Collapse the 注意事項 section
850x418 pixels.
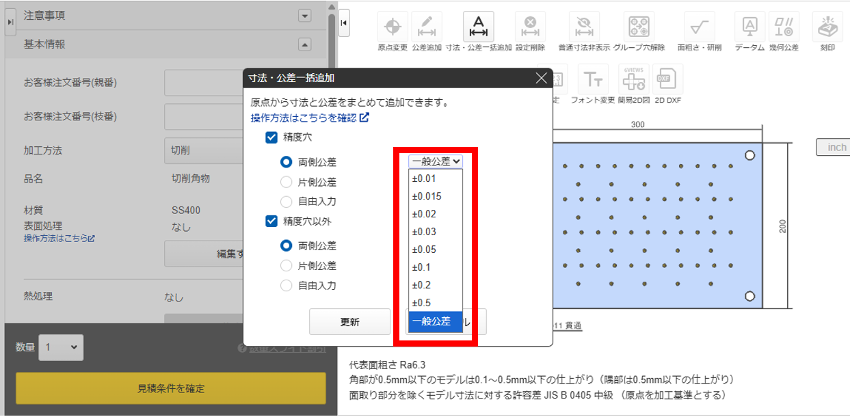click(x=304, y=16)
